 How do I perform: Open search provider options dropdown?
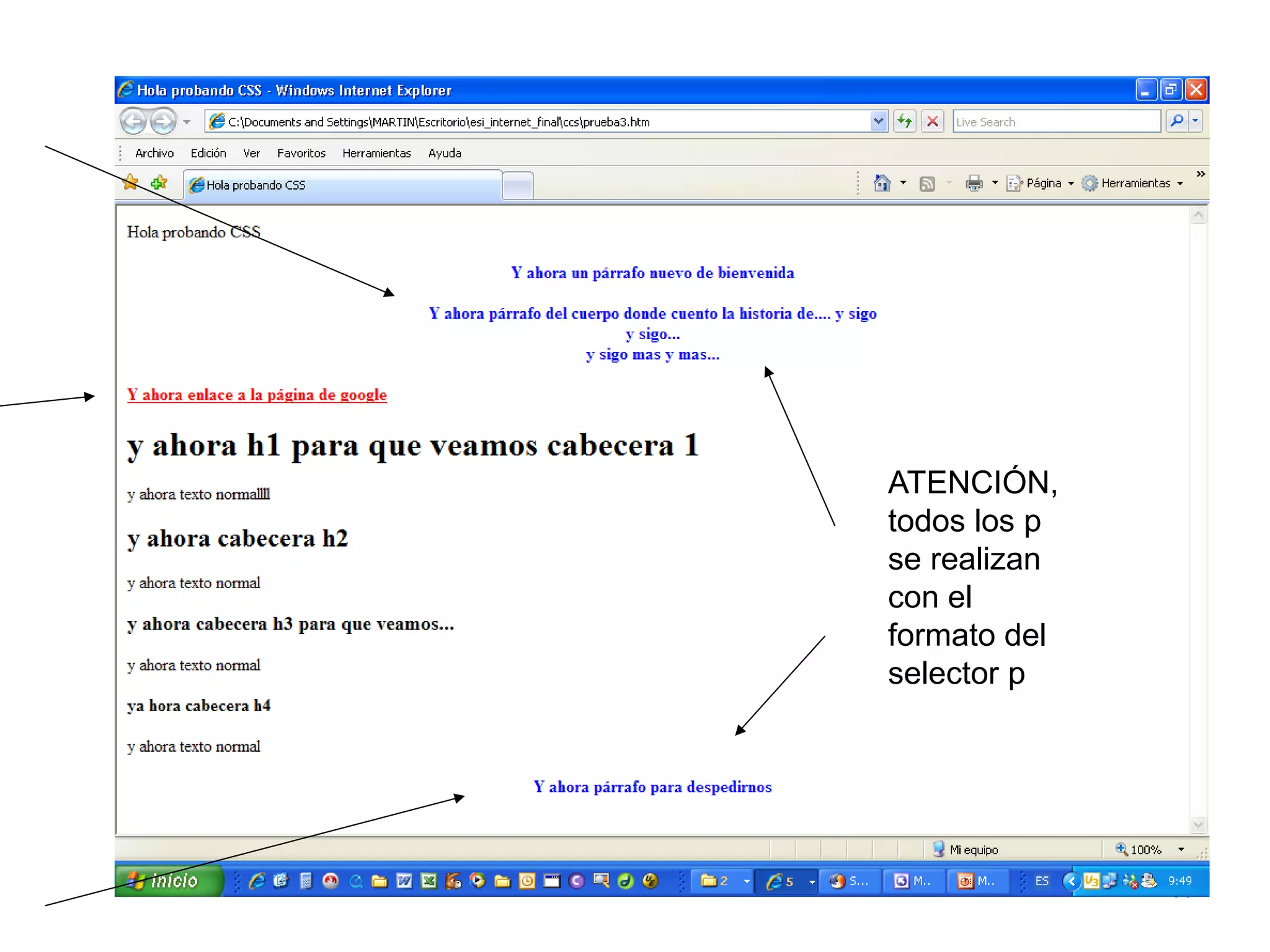click(x=1195, y=121)
